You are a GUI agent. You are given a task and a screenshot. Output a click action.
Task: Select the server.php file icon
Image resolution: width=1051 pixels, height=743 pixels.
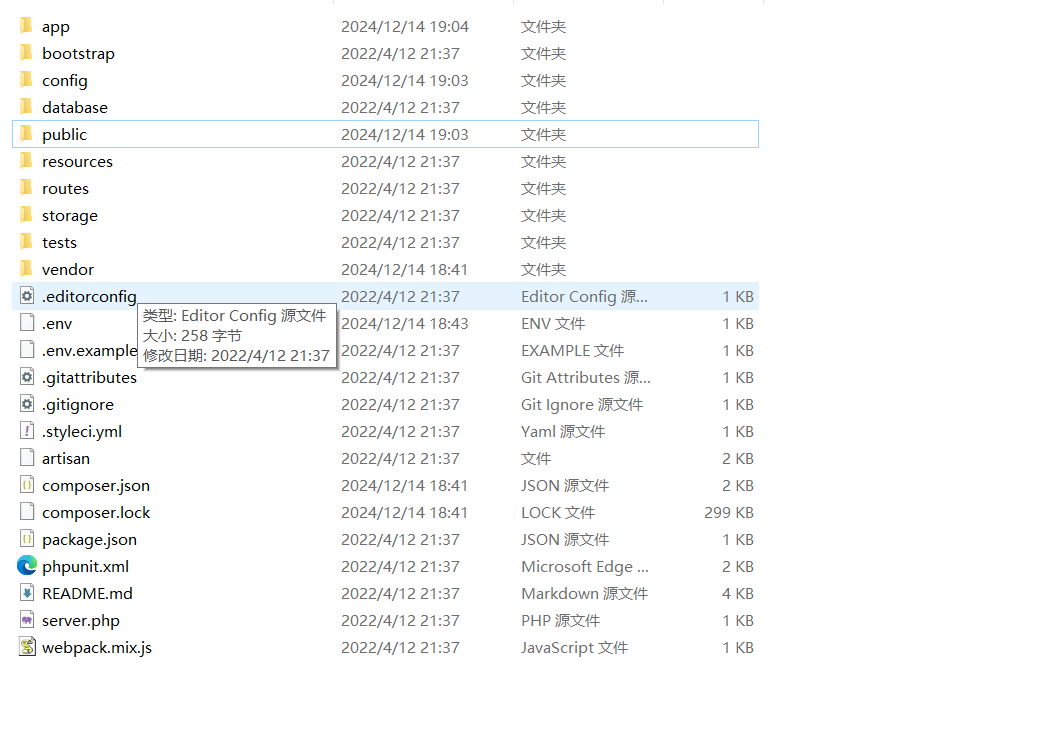[27, 620]
